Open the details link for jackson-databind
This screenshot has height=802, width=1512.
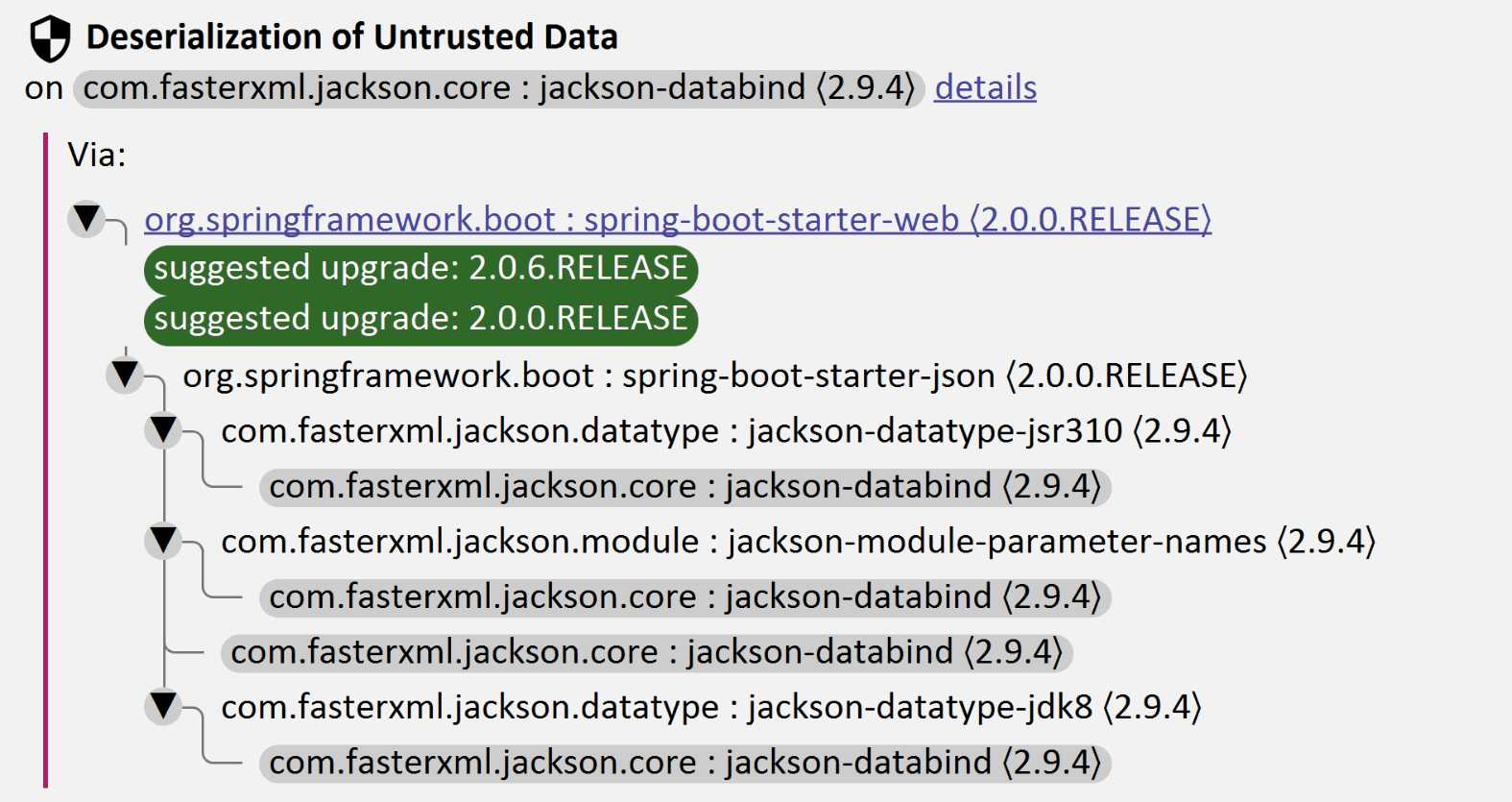tap(985, 87)
